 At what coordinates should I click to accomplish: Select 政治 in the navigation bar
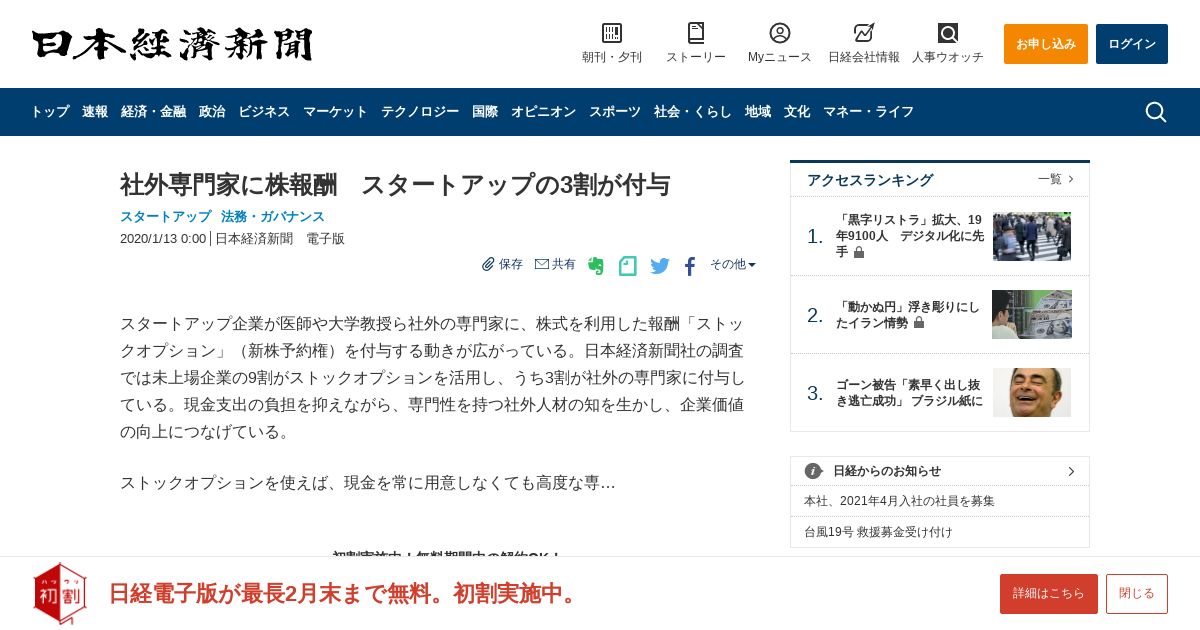coord(212,112)
